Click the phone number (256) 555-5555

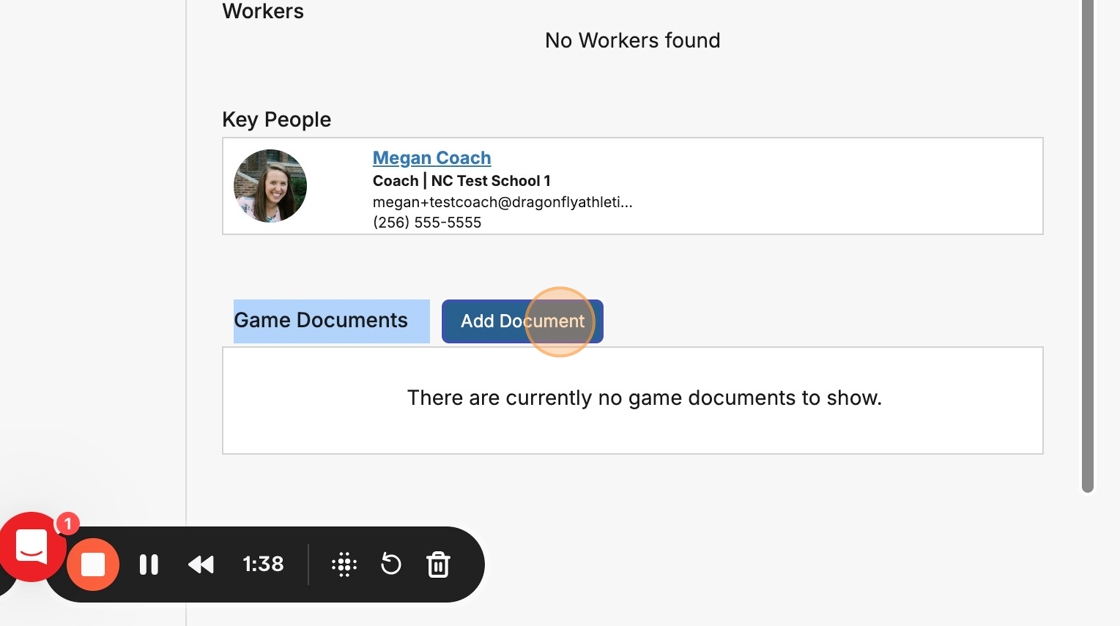coord(427,222)
